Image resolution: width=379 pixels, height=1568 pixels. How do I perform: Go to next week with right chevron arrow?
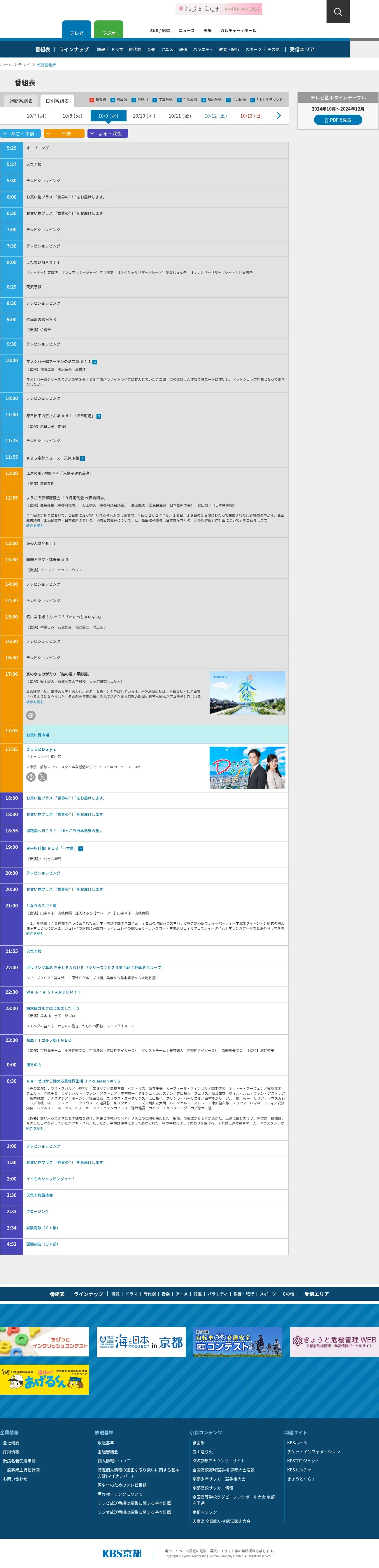coord(279,116)
